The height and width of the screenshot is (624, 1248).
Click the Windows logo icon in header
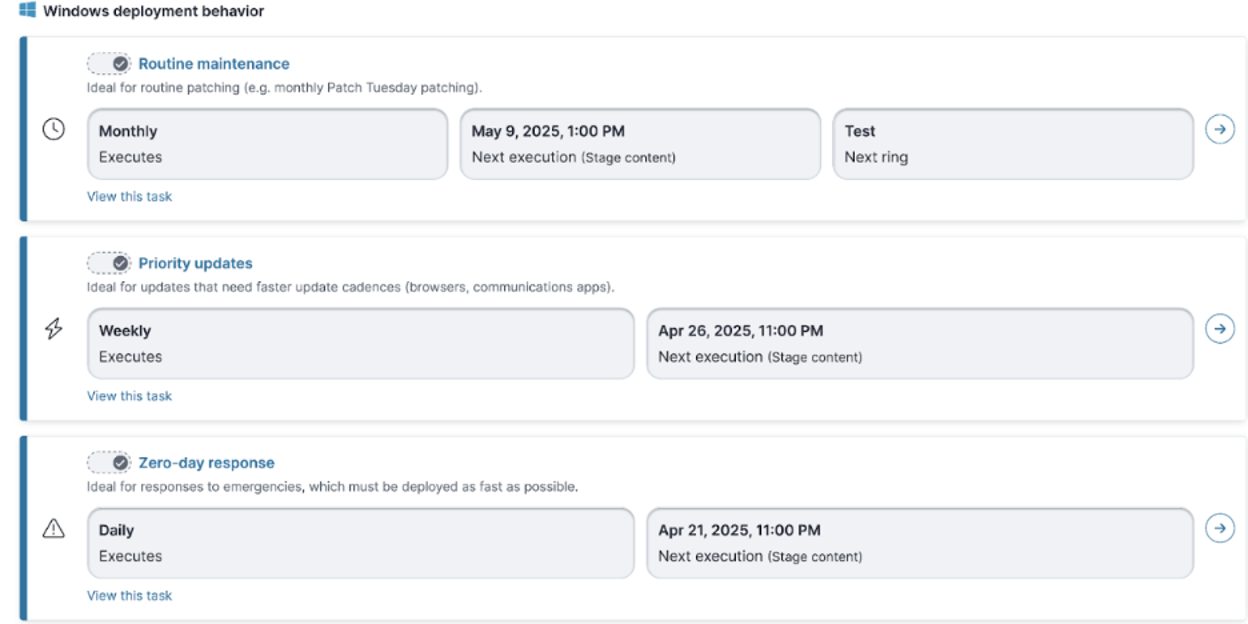point(28,11)
